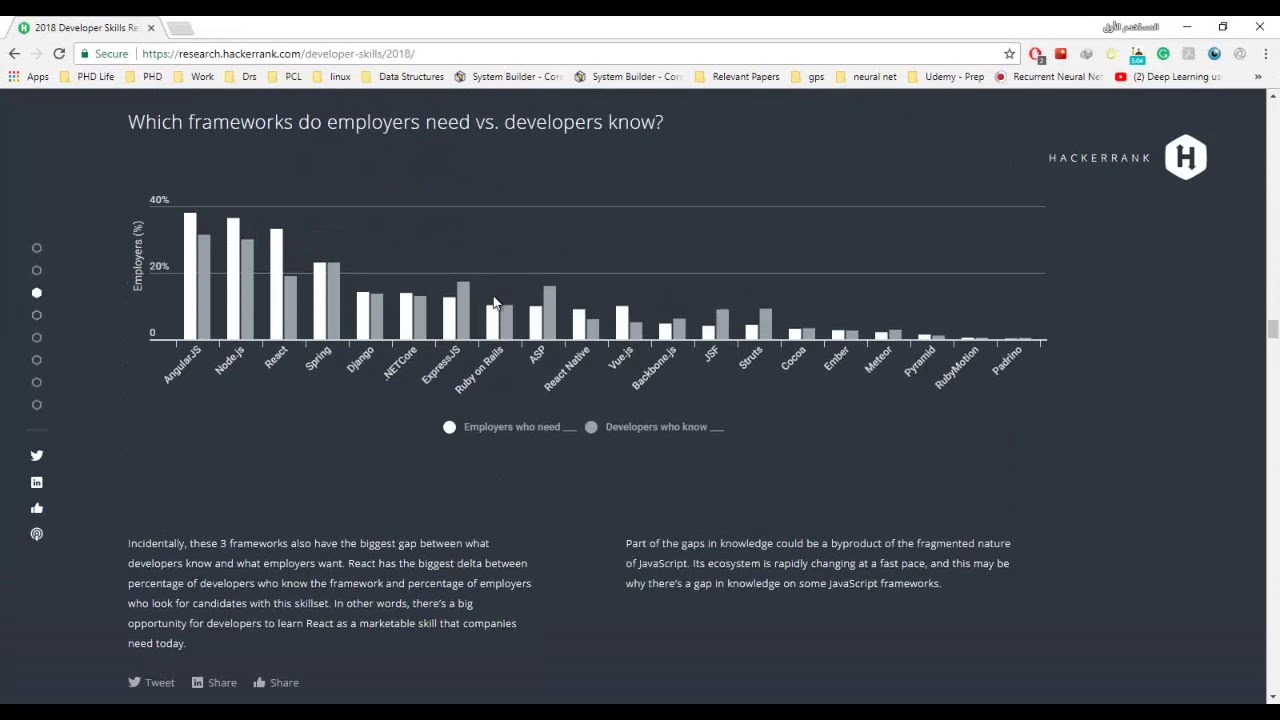Click the Chrome profile name button
This screenshot has height=720, width=1280.
point(1131,27)
